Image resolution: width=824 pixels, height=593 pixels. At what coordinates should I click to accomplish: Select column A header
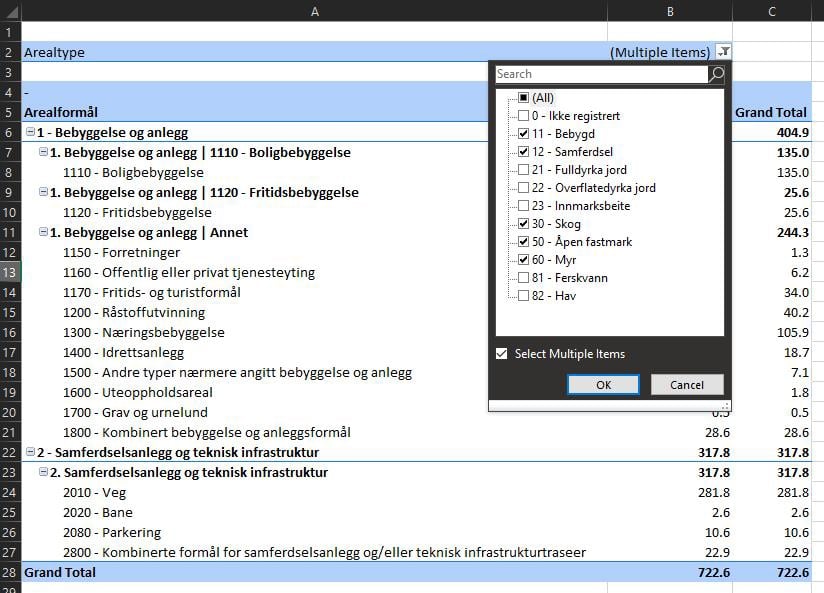[x=315, y=11]
